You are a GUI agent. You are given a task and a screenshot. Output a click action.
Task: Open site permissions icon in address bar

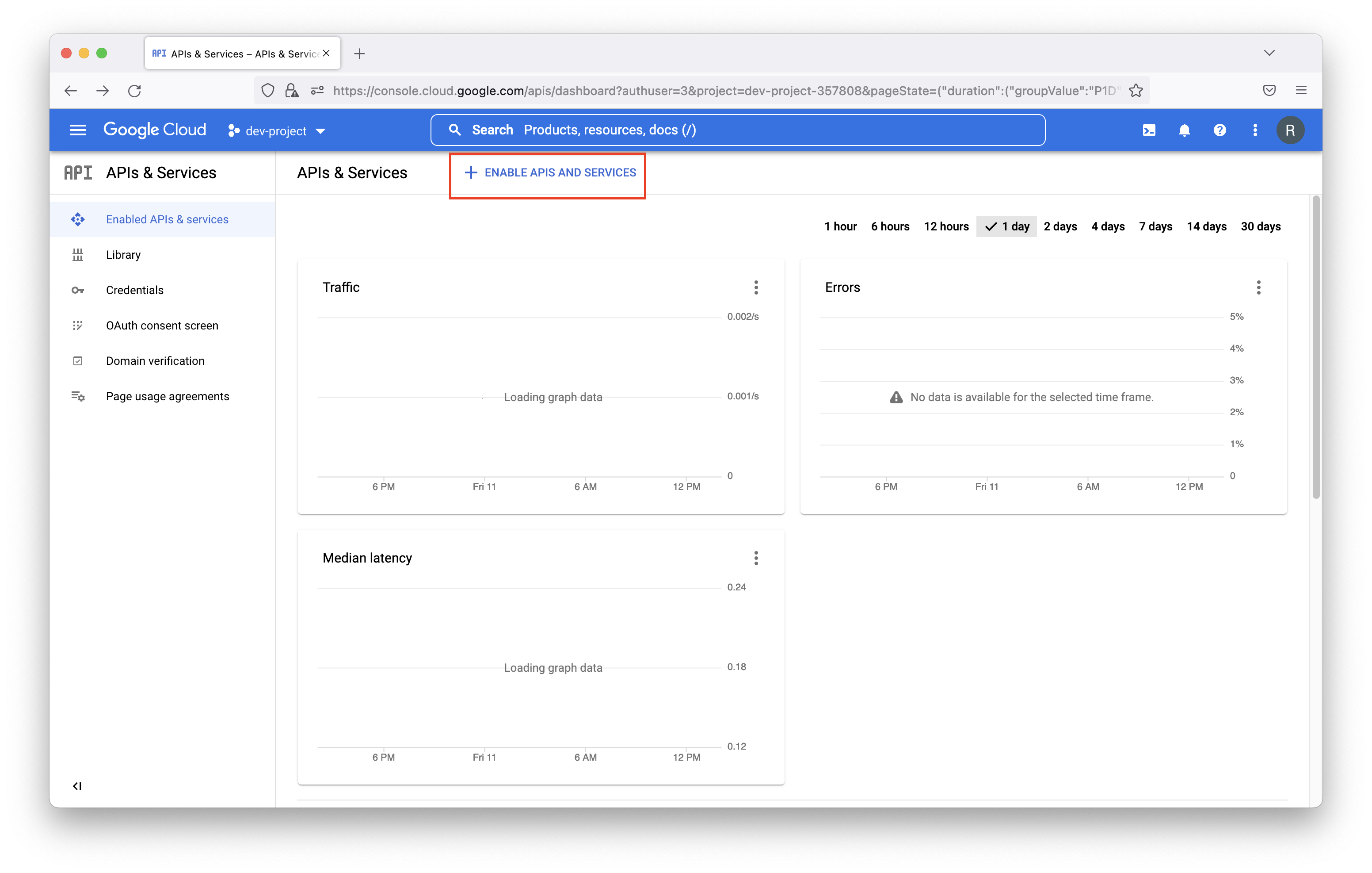point(317,91)
